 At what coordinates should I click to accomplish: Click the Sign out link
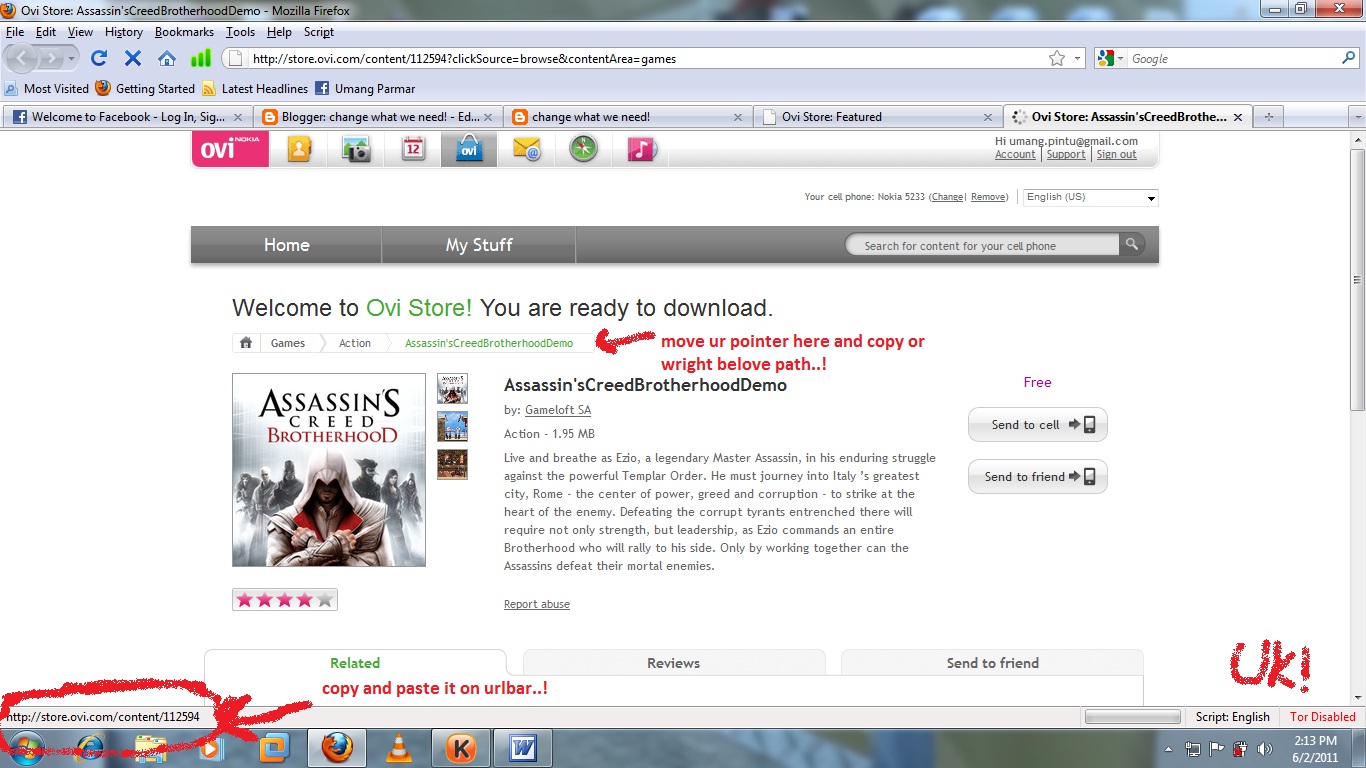[1116, 155]
